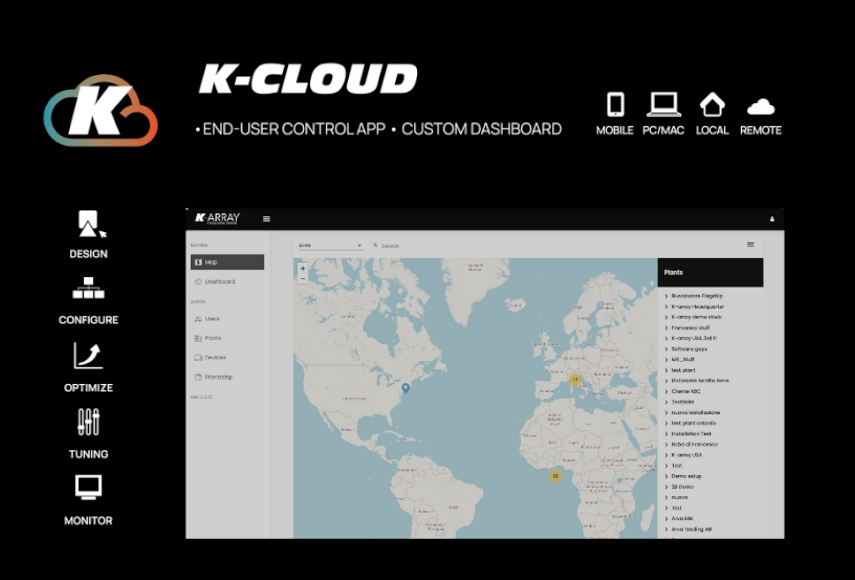Expand the test plant chevron
Viewport: 855px width, 580px height.
click(666, 370)
